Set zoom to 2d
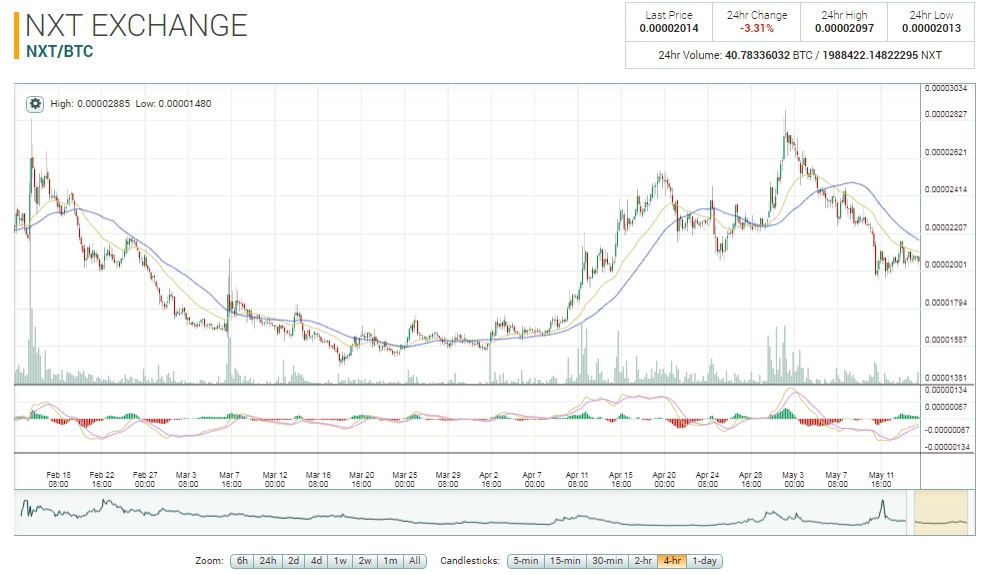The height and width of the screenshot is (575, 996). [293, 561]
